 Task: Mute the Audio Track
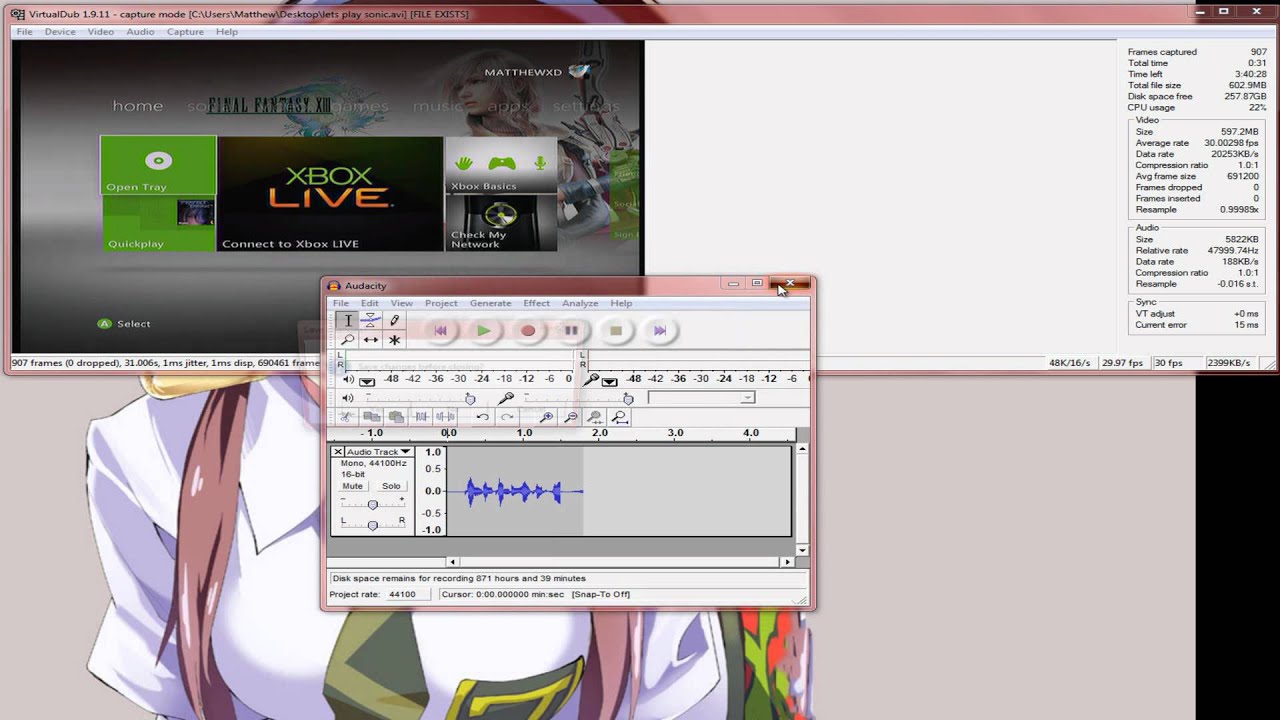click(x=353, y=486)
